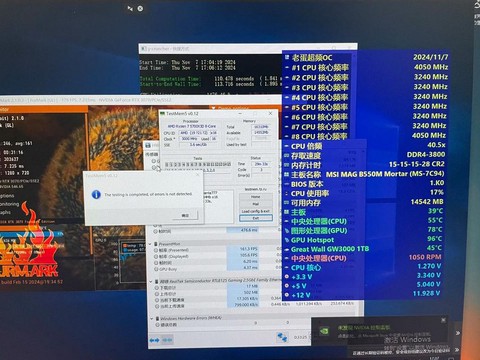
Task: Click the 老蛋超频OC header in sensor overlay
Action: point(312,58)
